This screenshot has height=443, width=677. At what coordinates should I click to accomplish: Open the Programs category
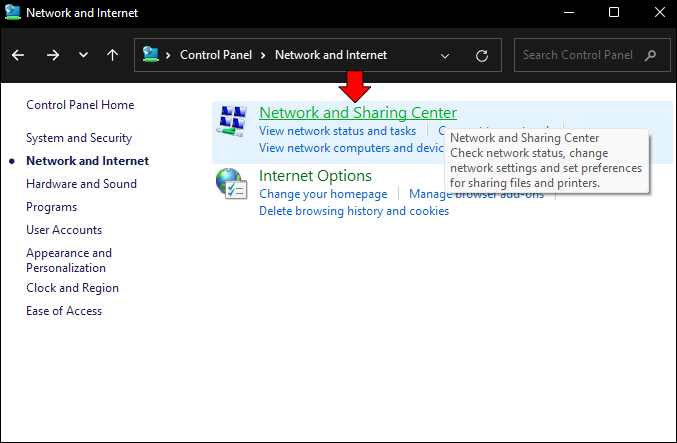click(x=51, y=207)
